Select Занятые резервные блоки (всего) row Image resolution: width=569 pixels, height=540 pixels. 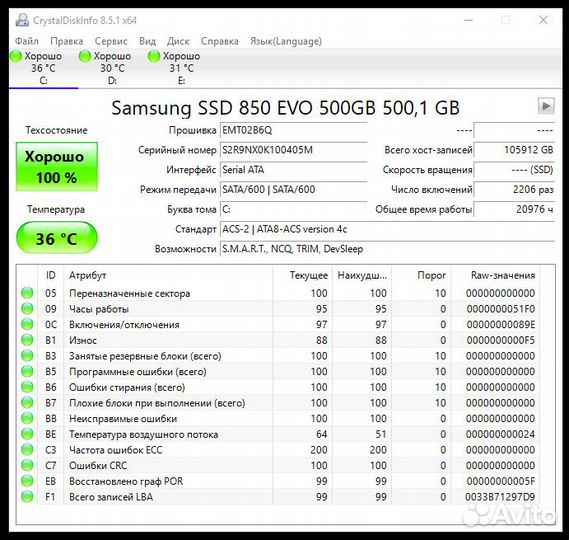pos(278,356)
